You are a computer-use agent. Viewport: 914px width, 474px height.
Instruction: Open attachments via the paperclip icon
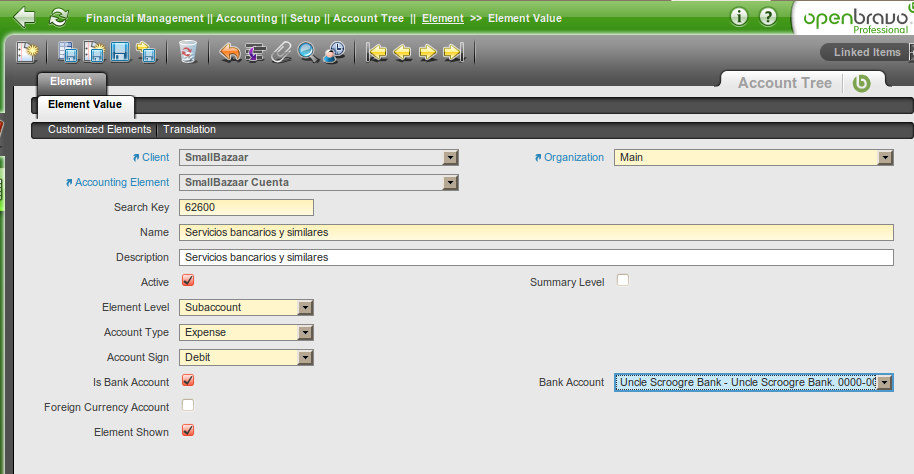click(x=282, y=52)
